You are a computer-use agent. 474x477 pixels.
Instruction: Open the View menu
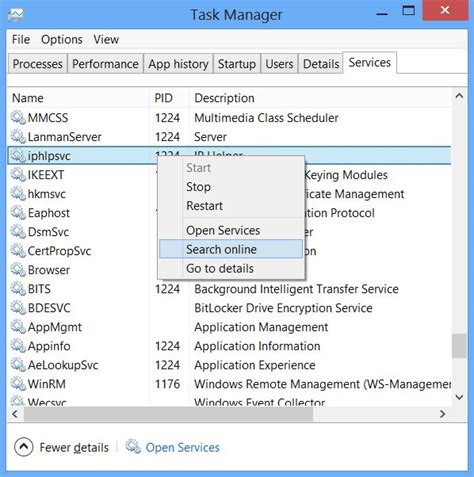[x=106, y=39]
